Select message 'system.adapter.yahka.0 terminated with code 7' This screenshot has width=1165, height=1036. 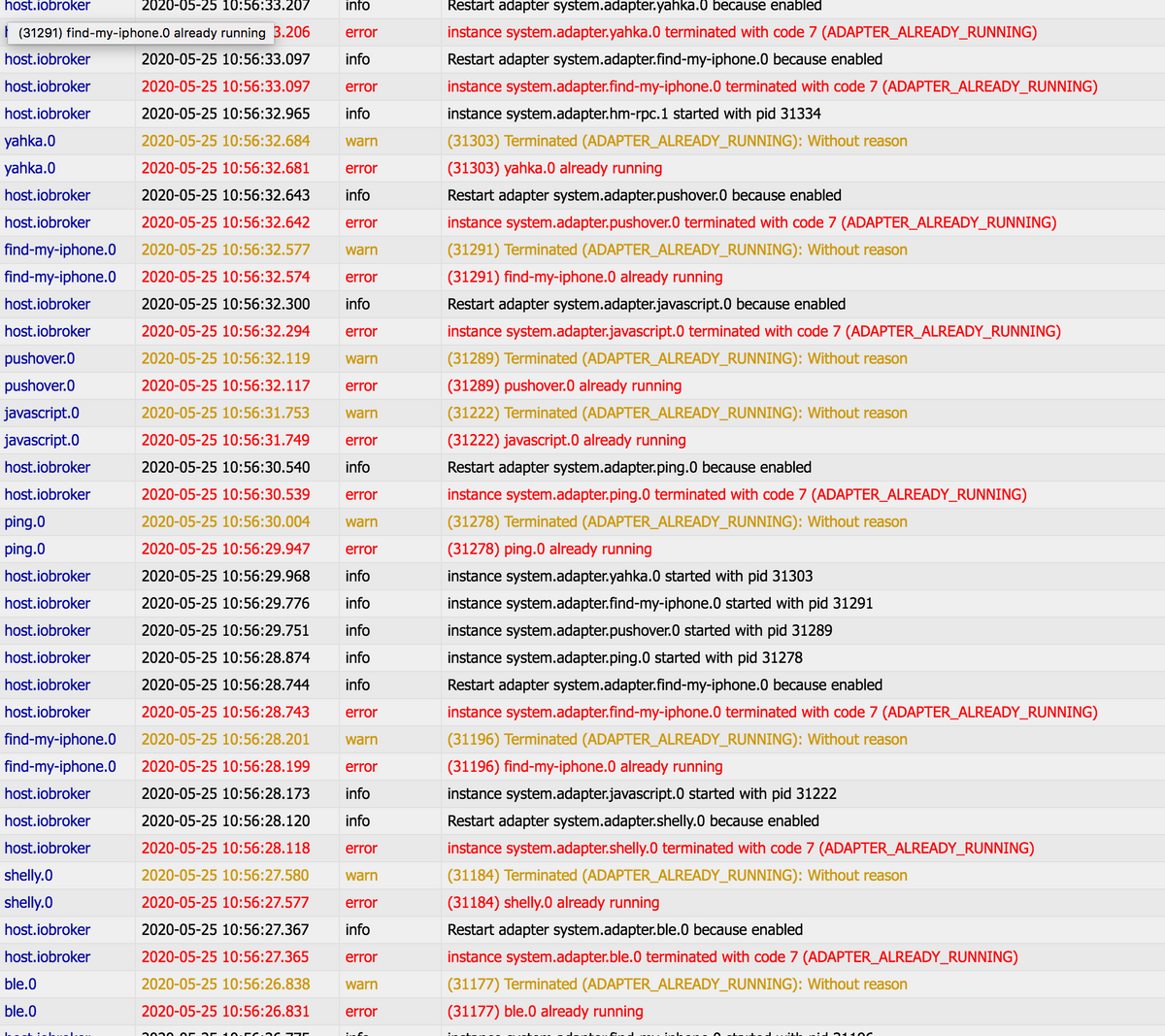click(x=742, y=32)
